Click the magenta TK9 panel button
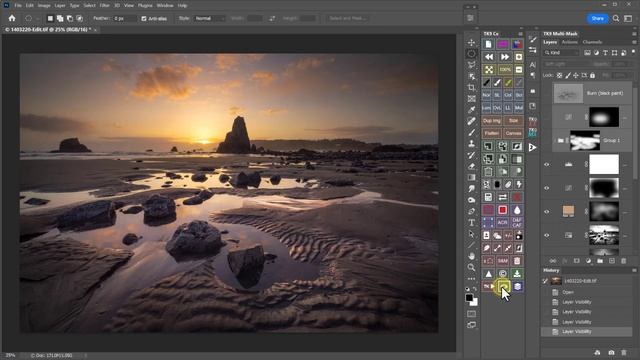 point(503,44)
